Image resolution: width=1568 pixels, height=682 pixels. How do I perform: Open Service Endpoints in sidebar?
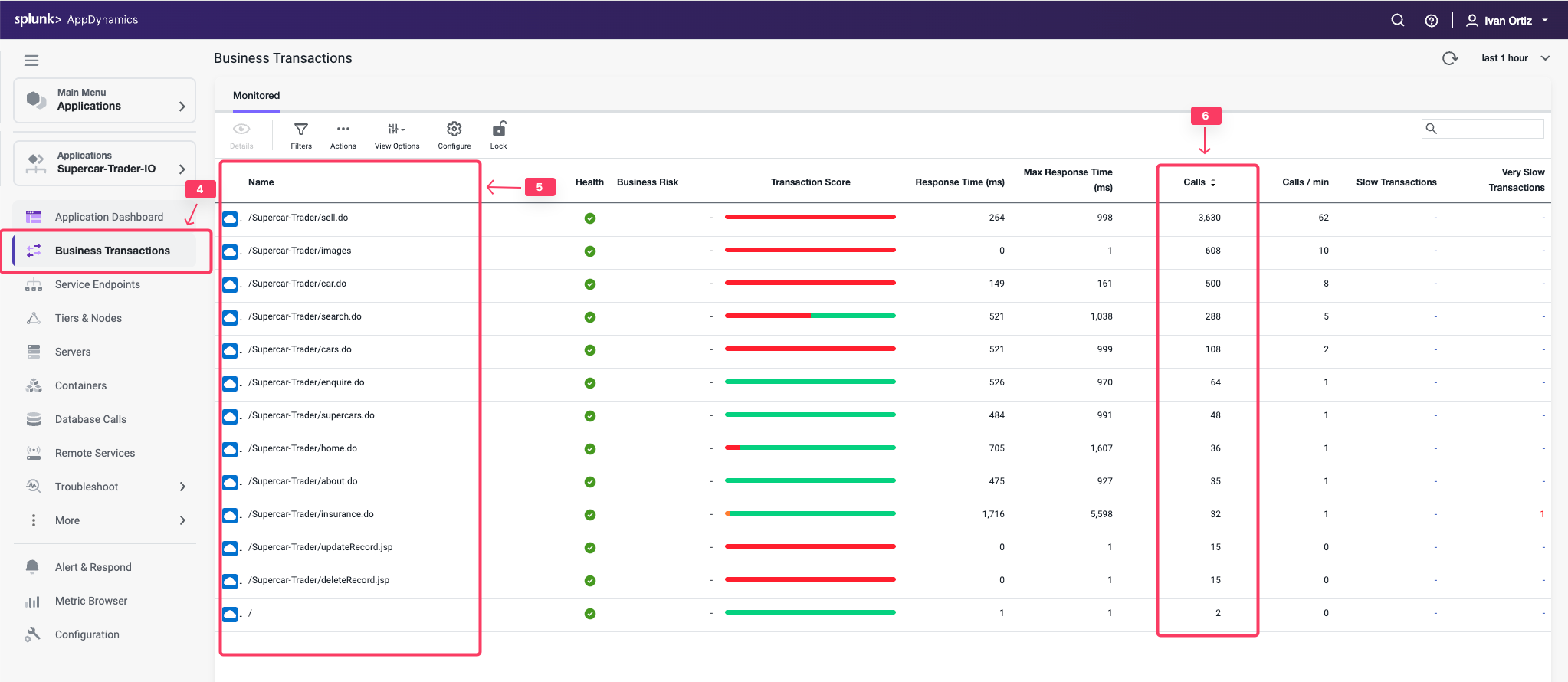[97, 284]
